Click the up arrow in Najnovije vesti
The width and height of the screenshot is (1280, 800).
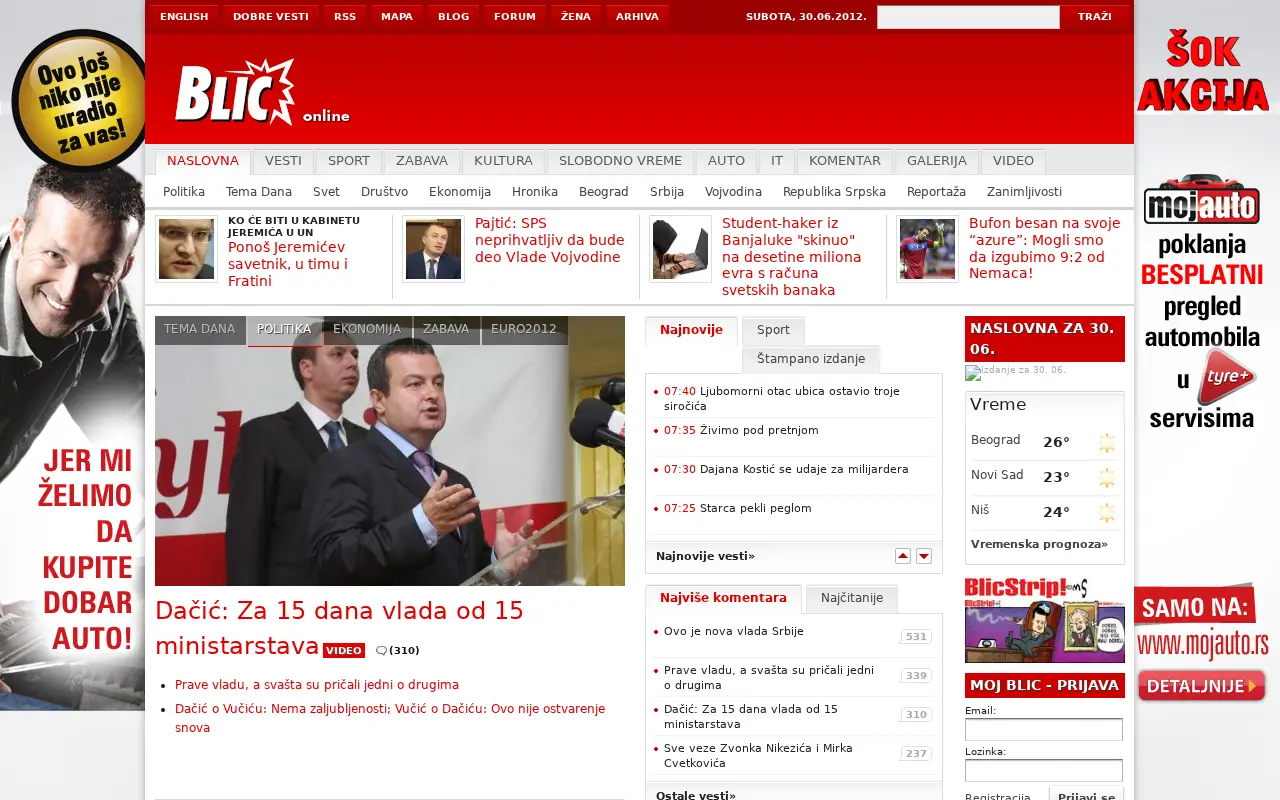click(903, 556)
